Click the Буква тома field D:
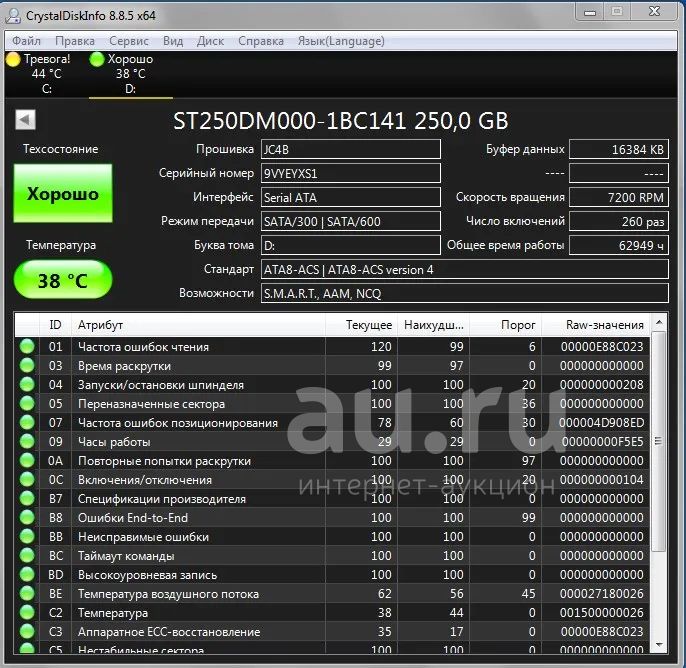The image size is (686, 668). [350, 245]
